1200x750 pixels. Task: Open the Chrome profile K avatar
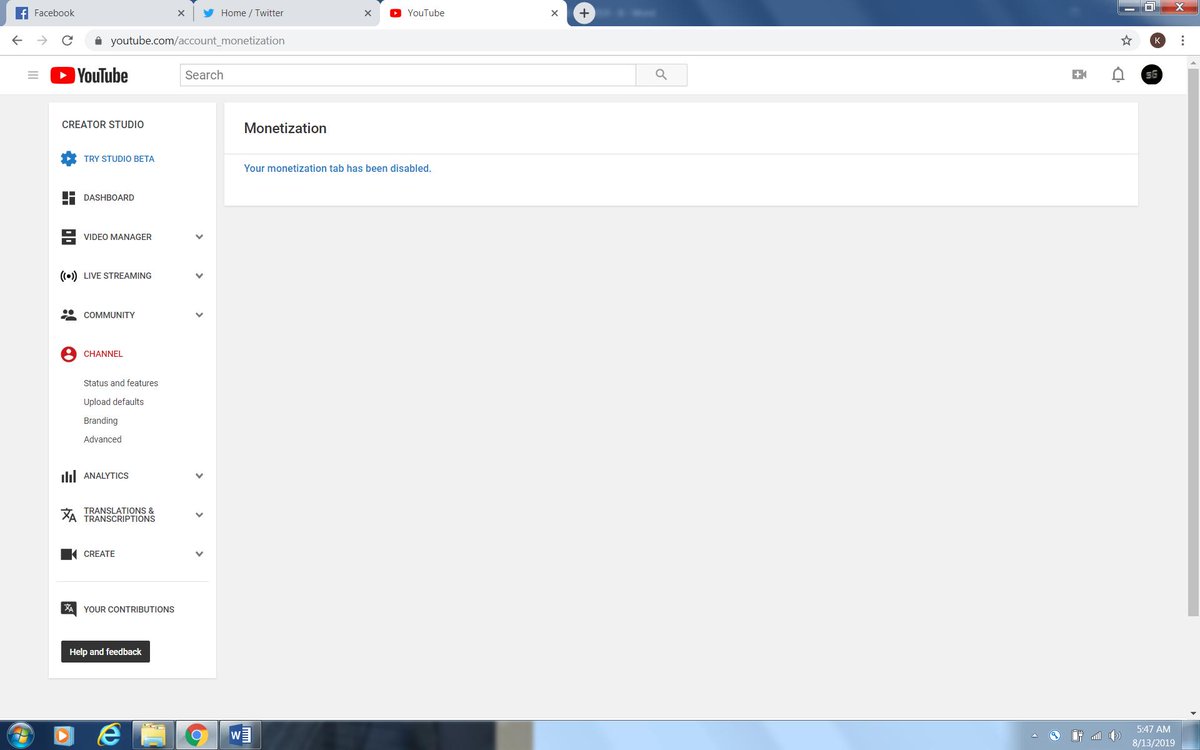(x=1158, y=41)
